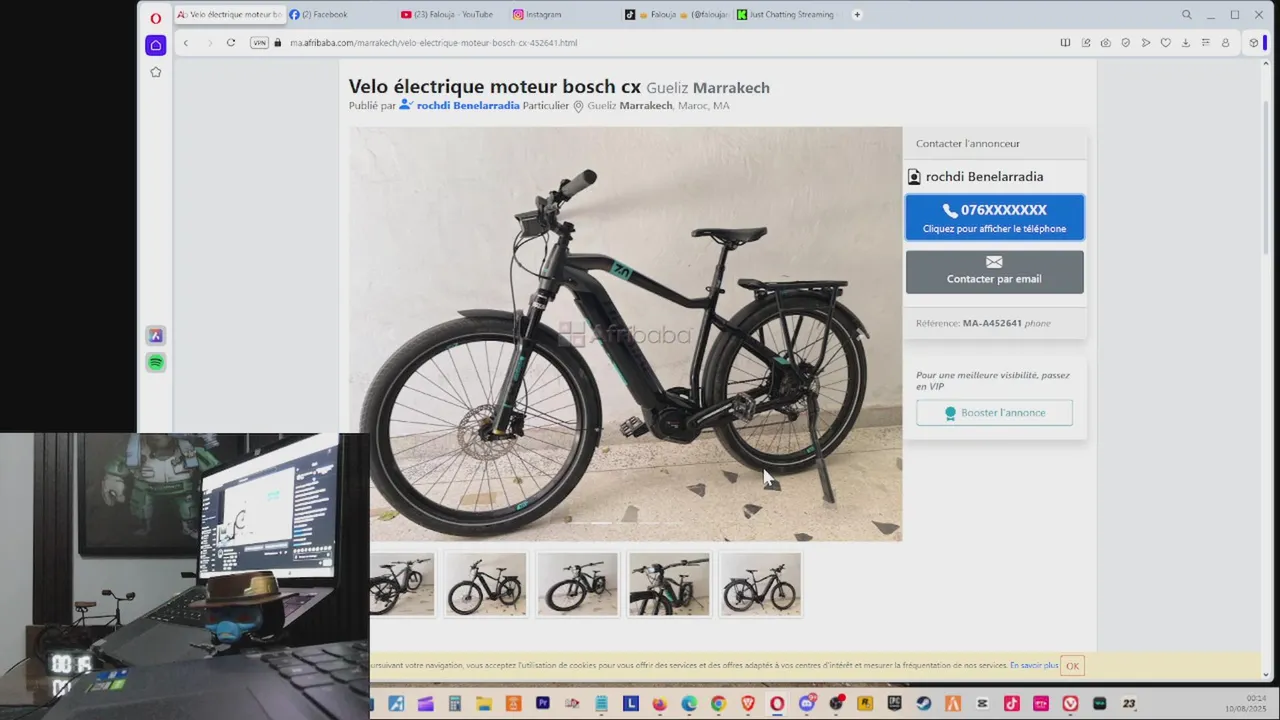Open Firefox from the taskbar
This screenshot has width=1280, height=720.
pyautogui.click(x=659, y=704)
